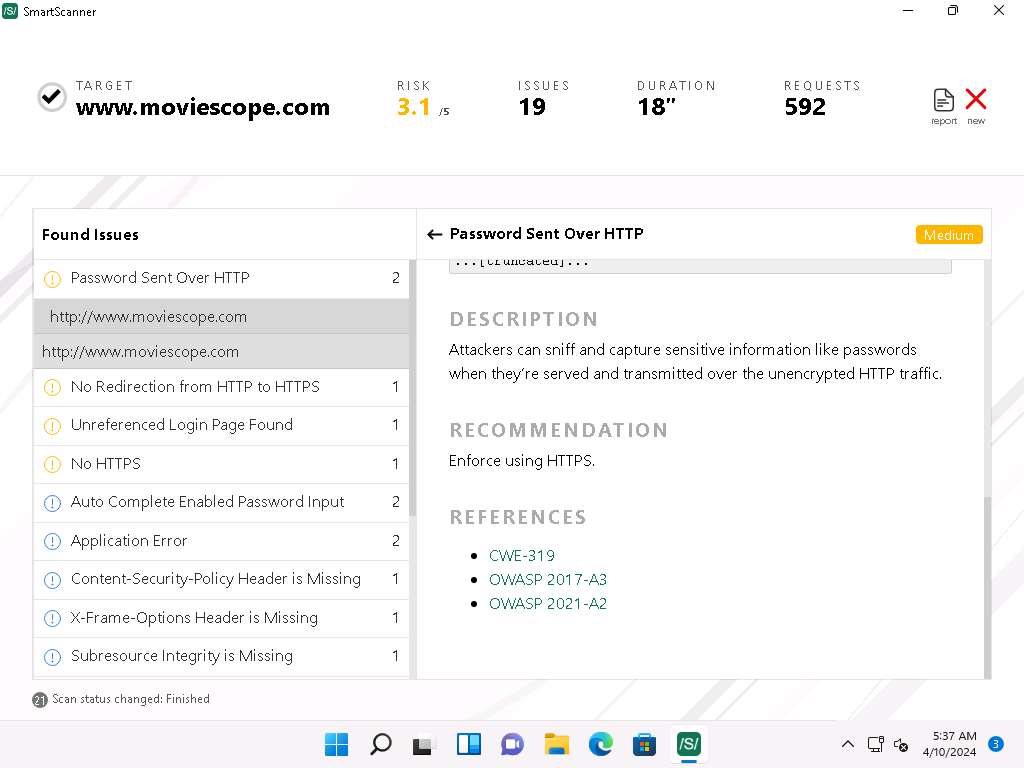Select Unreferenced Login Page Found issue
Screen dimensions: 1024x768
[x=181, y=425]
